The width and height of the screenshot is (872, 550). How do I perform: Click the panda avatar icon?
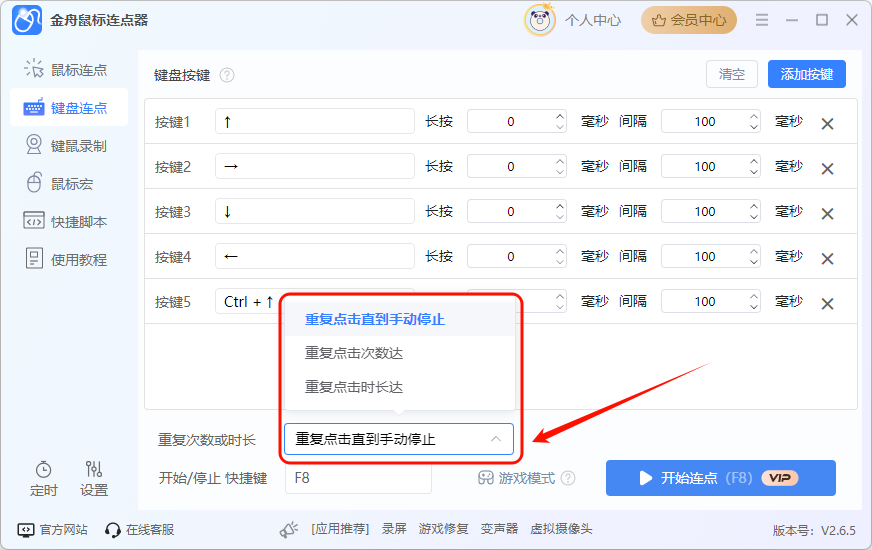(x=539, y=21)
